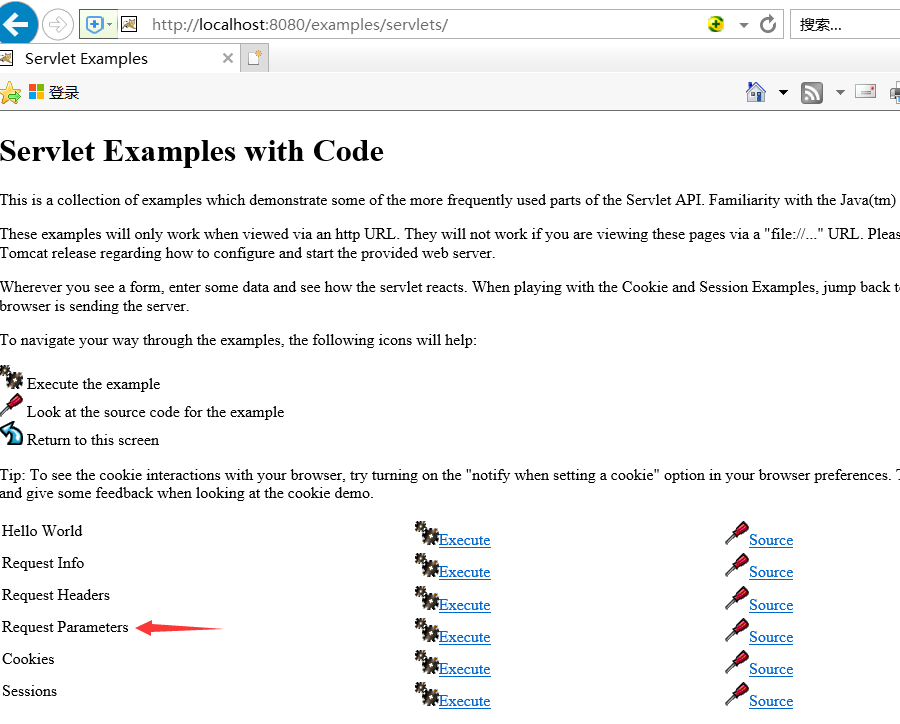View Source for Request Info

[771, 572]
